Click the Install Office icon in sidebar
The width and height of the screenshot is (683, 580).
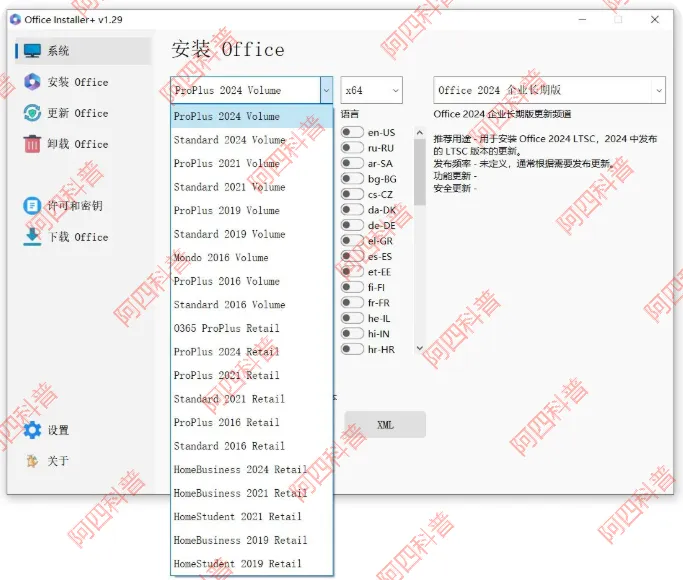click(32, 82)
